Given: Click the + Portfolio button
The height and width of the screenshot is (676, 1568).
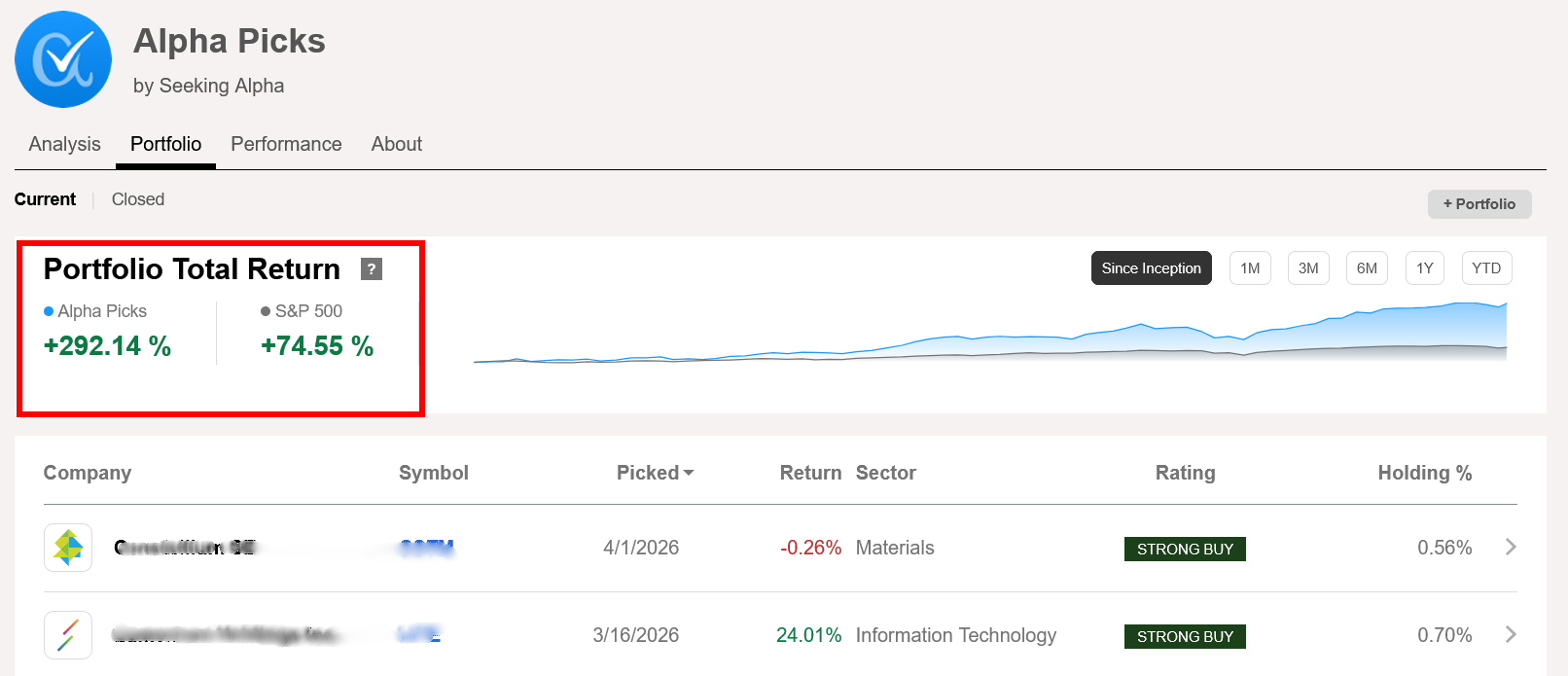Looking at the screenshot, I should 1479,204.
